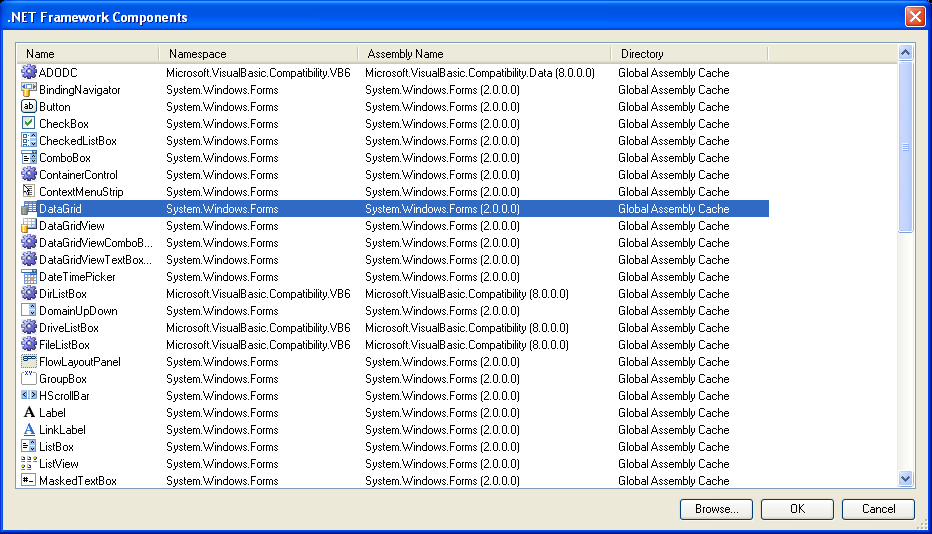Click the ContextMenuStrip icon
Screen dimensions: 932x534
click(29, 191)
